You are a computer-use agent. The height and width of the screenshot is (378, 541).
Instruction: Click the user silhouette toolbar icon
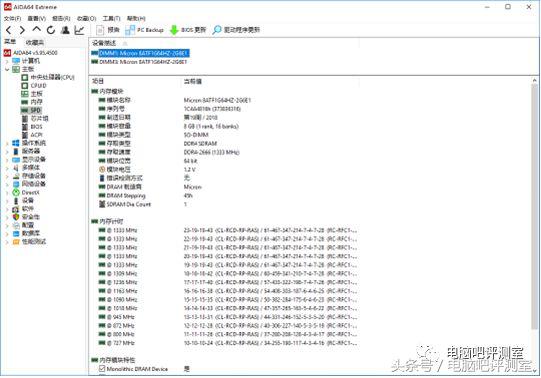[65, 30]
